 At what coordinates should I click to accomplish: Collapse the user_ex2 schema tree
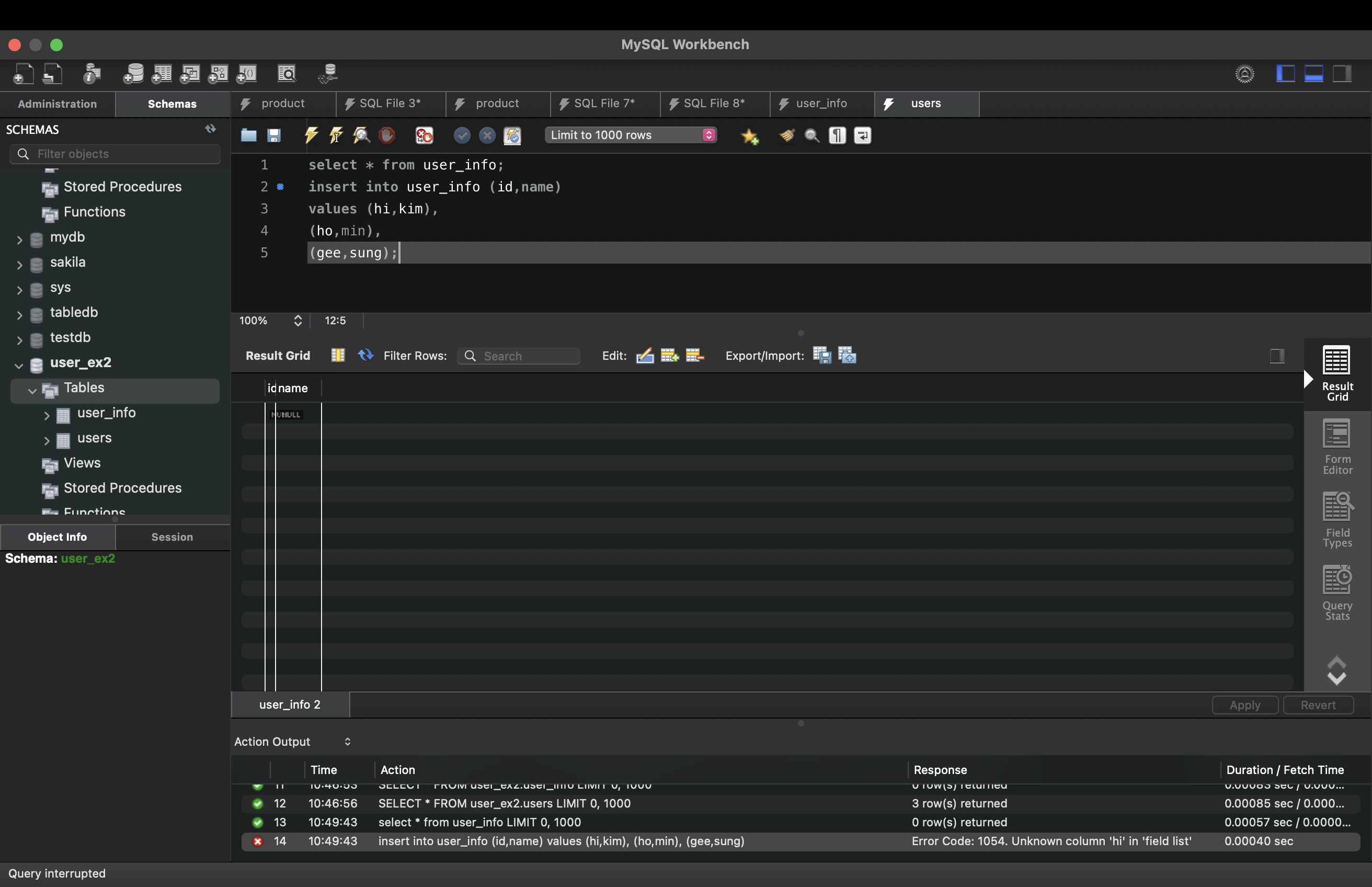19,364
